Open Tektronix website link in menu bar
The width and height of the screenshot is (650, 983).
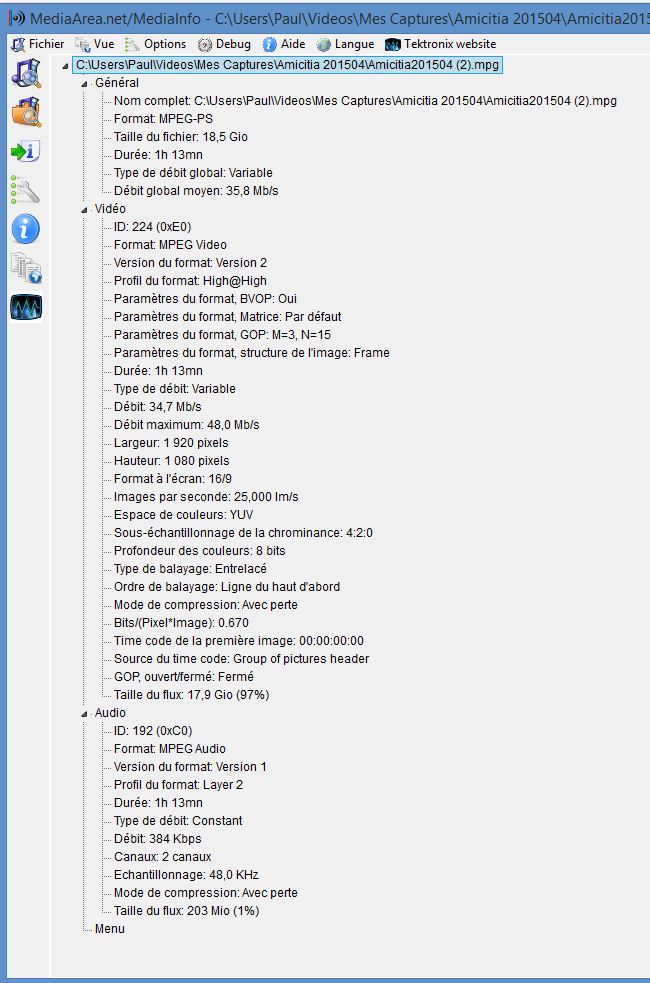click(450, 44)
